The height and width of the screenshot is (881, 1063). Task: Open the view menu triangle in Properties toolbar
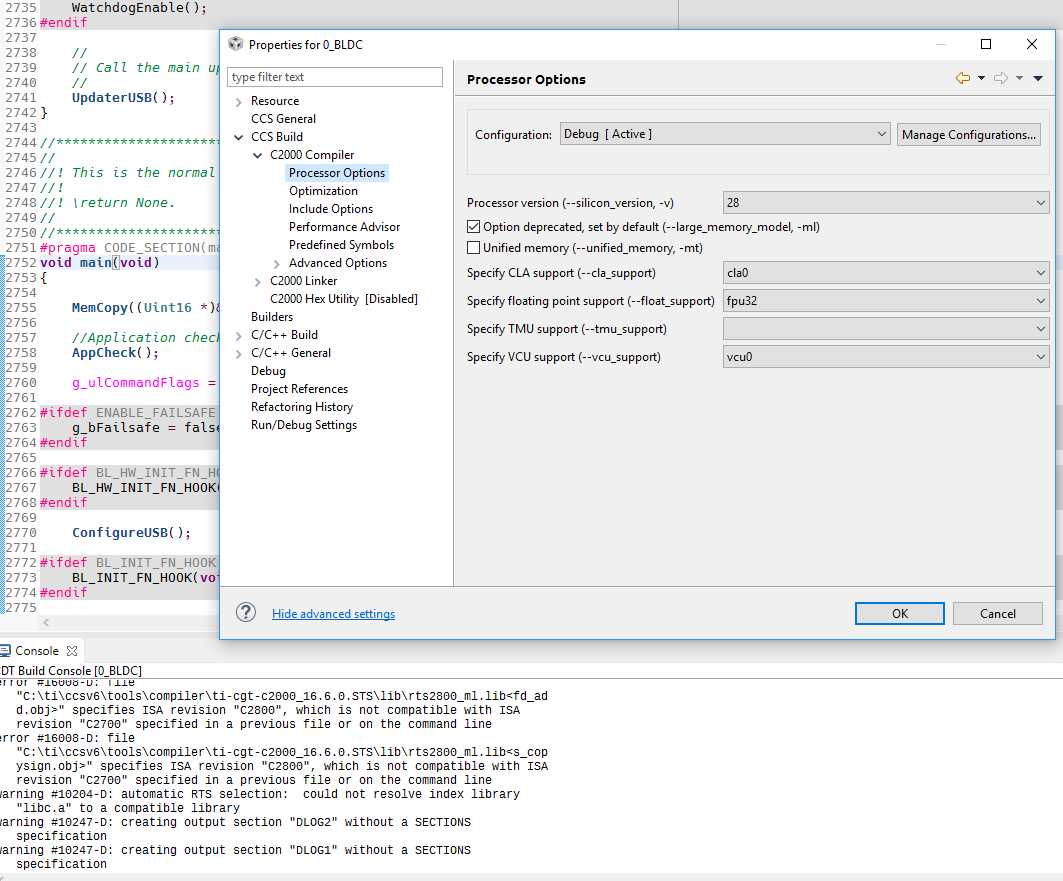[x=1037, y=77]
